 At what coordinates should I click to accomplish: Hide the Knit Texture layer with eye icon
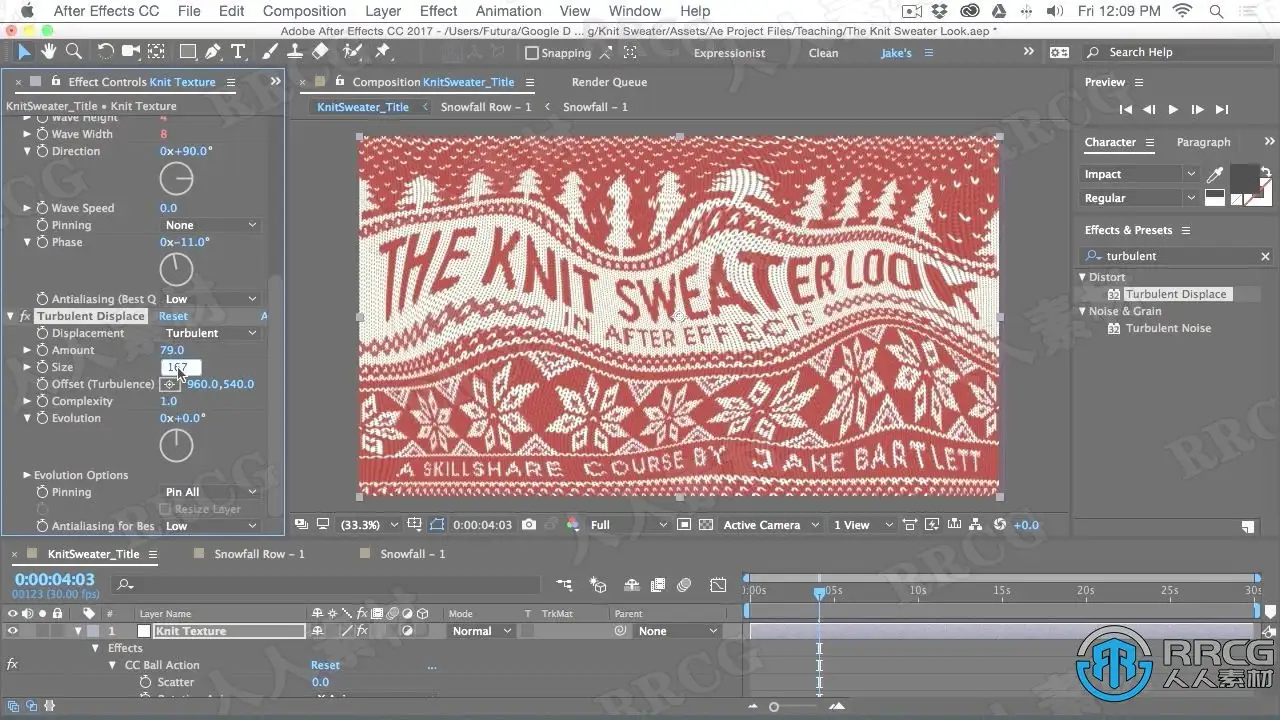13,631
